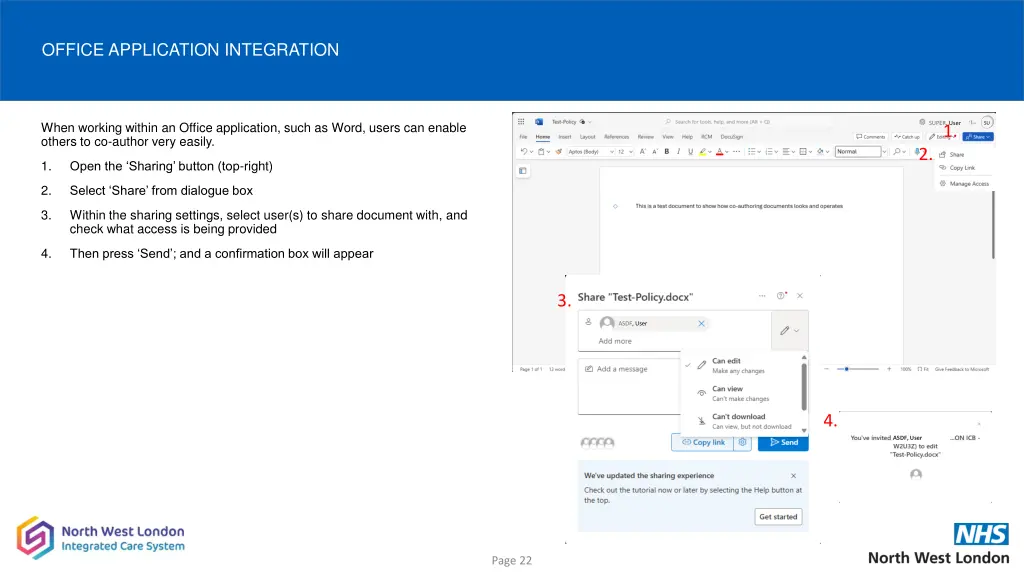The image size is (1024, 576).
Task: Click the Copy link button
Action: (x=703, y=442)
